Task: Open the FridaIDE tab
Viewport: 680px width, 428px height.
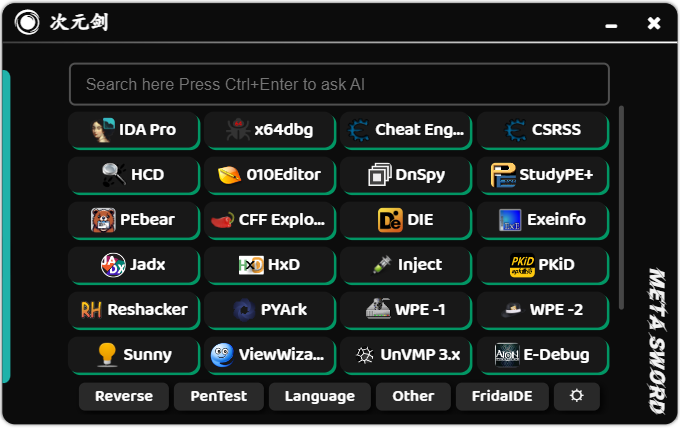Action: tap(502, 396)
